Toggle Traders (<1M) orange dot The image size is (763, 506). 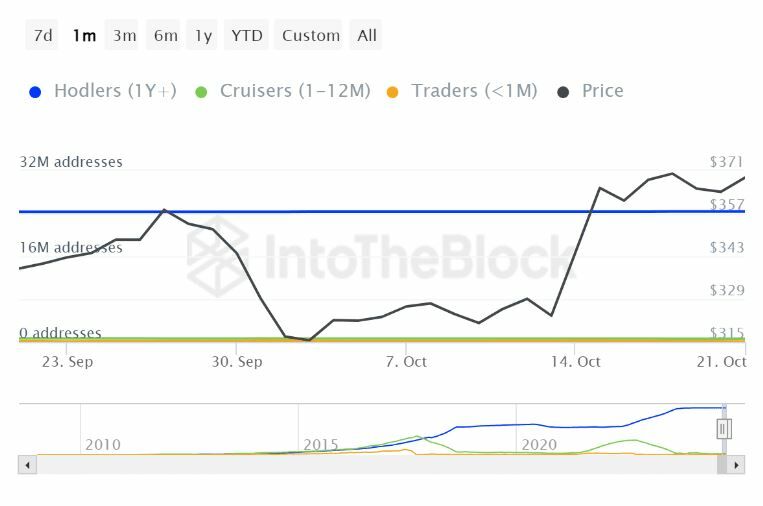pos(393,92)
